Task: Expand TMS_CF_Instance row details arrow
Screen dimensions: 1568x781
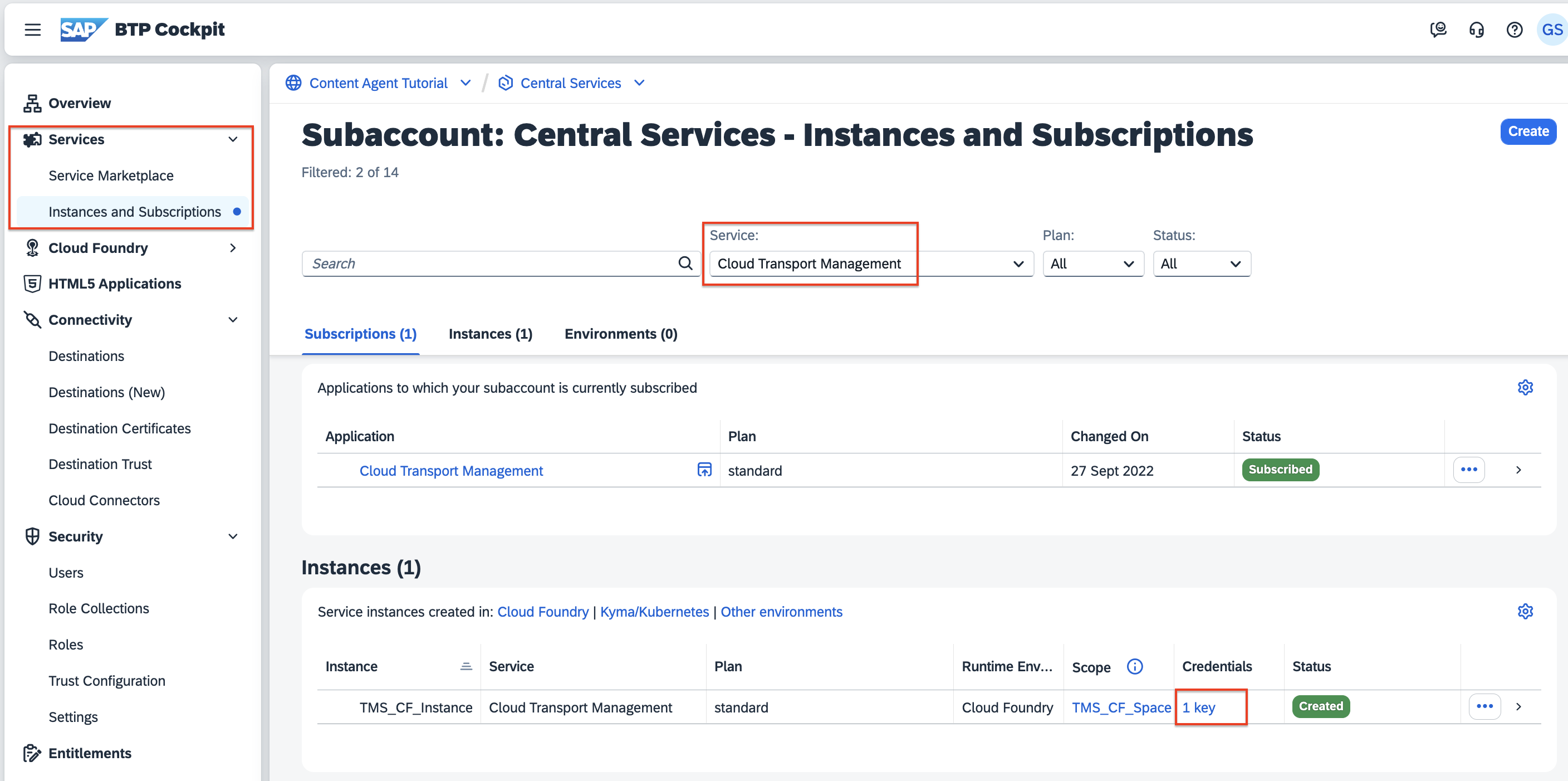Action: click(x=1518, y=706)
